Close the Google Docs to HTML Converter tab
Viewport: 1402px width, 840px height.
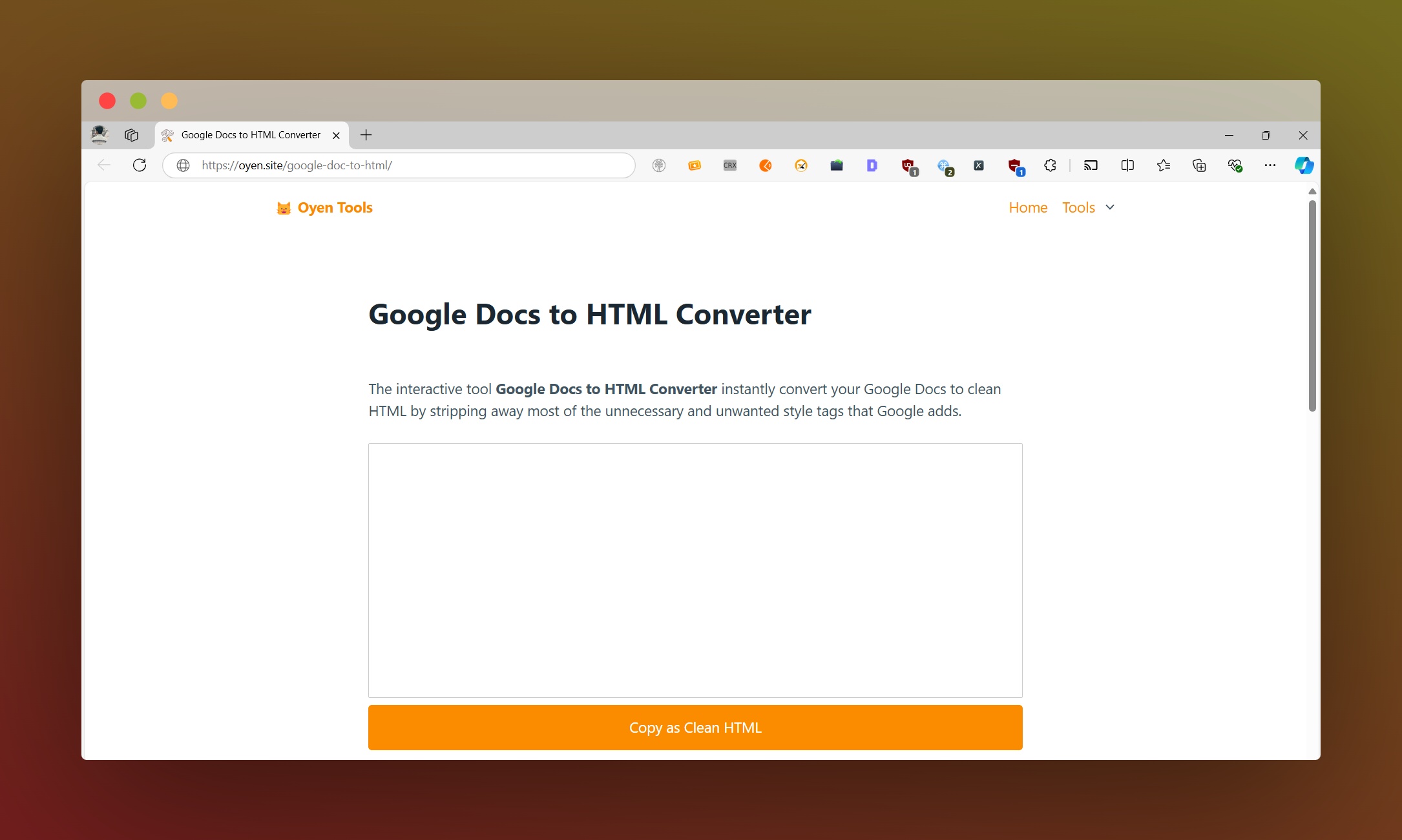336,135
